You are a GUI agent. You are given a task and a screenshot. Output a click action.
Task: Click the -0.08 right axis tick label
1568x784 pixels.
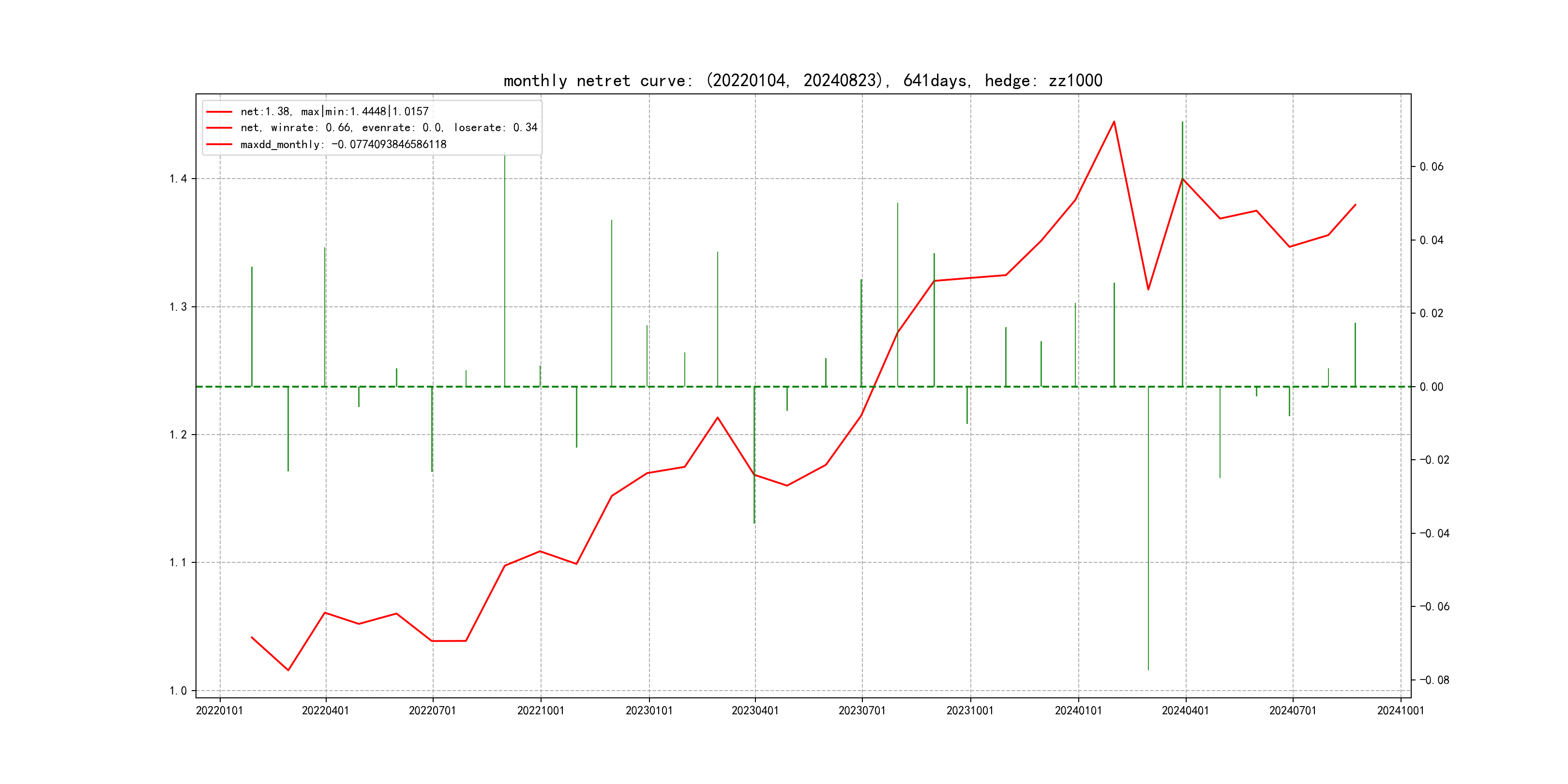[x=1434, y=680]
